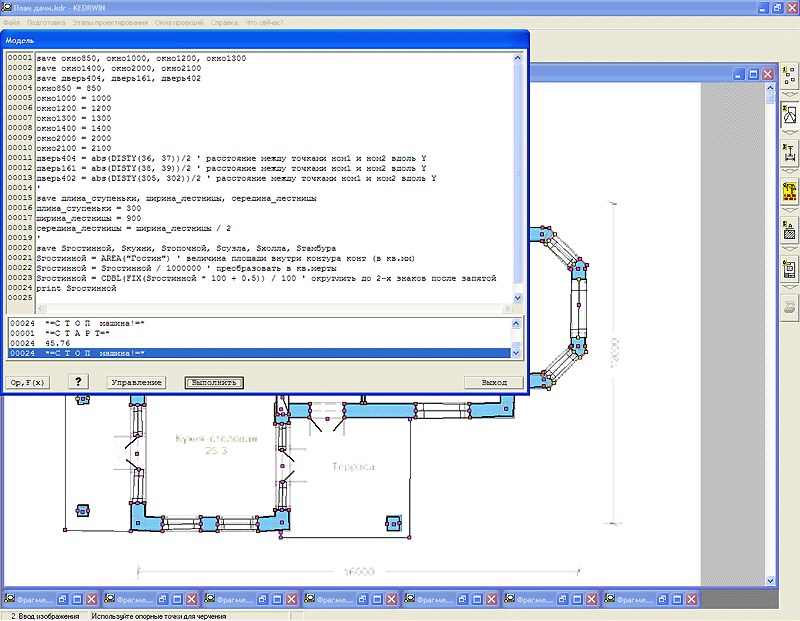Image resolution: width=800 pixels, height=621 pixels.
Task: Minimize the inner drawing window
Action: (739, 74)
